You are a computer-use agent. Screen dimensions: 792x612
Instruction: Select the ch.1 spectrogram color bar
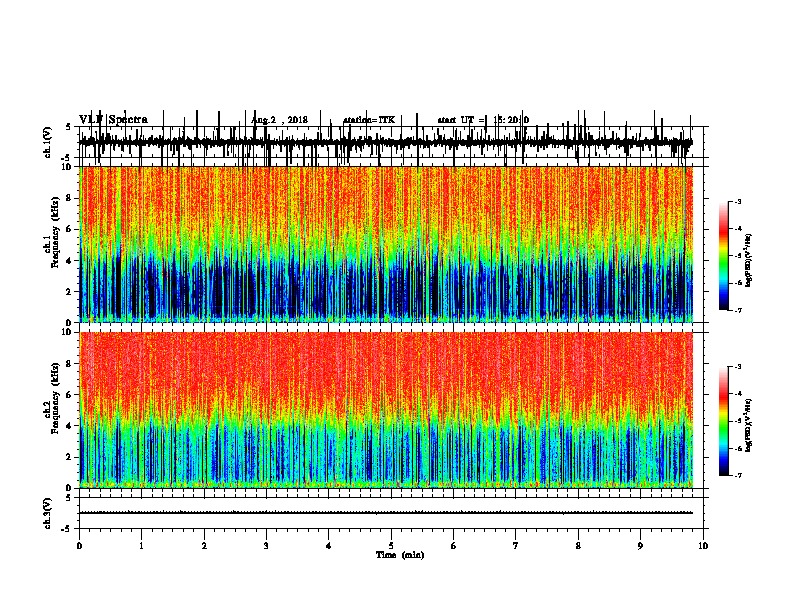point(724,256)
